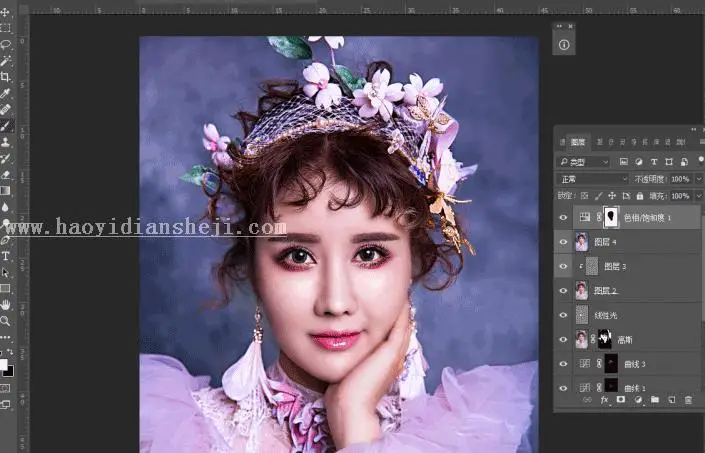
Task: Filter layers by pixel layers
Action: [x=624, y=162]
